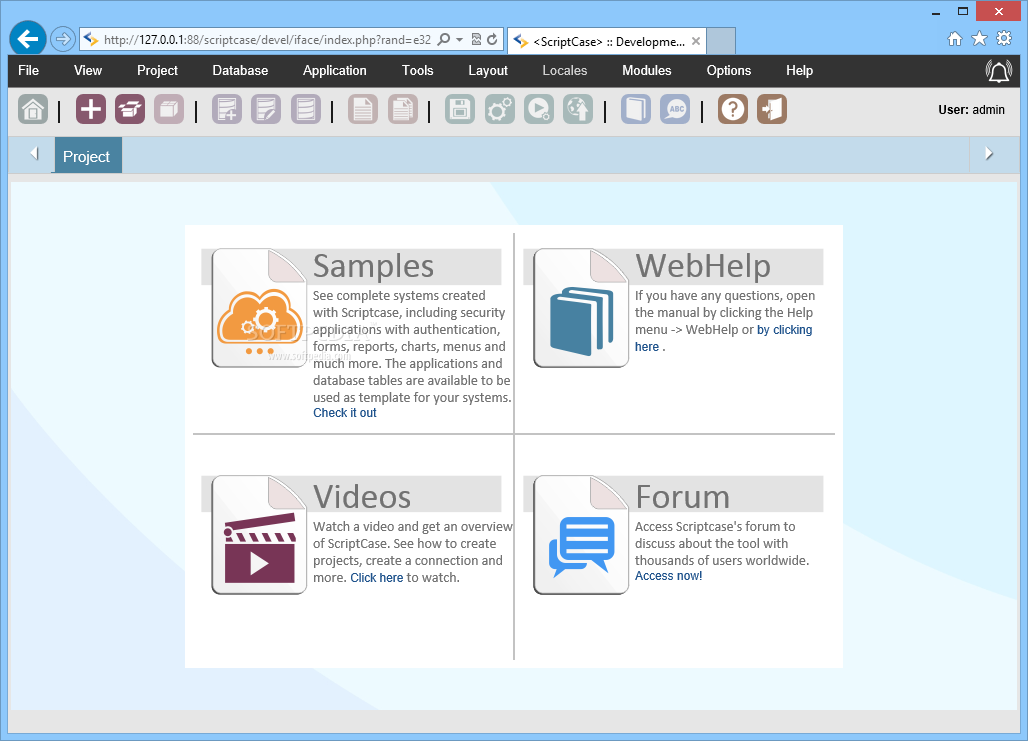Screen dimensions: 1028x741
Task: Click the compatibility view icon in address bar
Action: click(477, 39)
